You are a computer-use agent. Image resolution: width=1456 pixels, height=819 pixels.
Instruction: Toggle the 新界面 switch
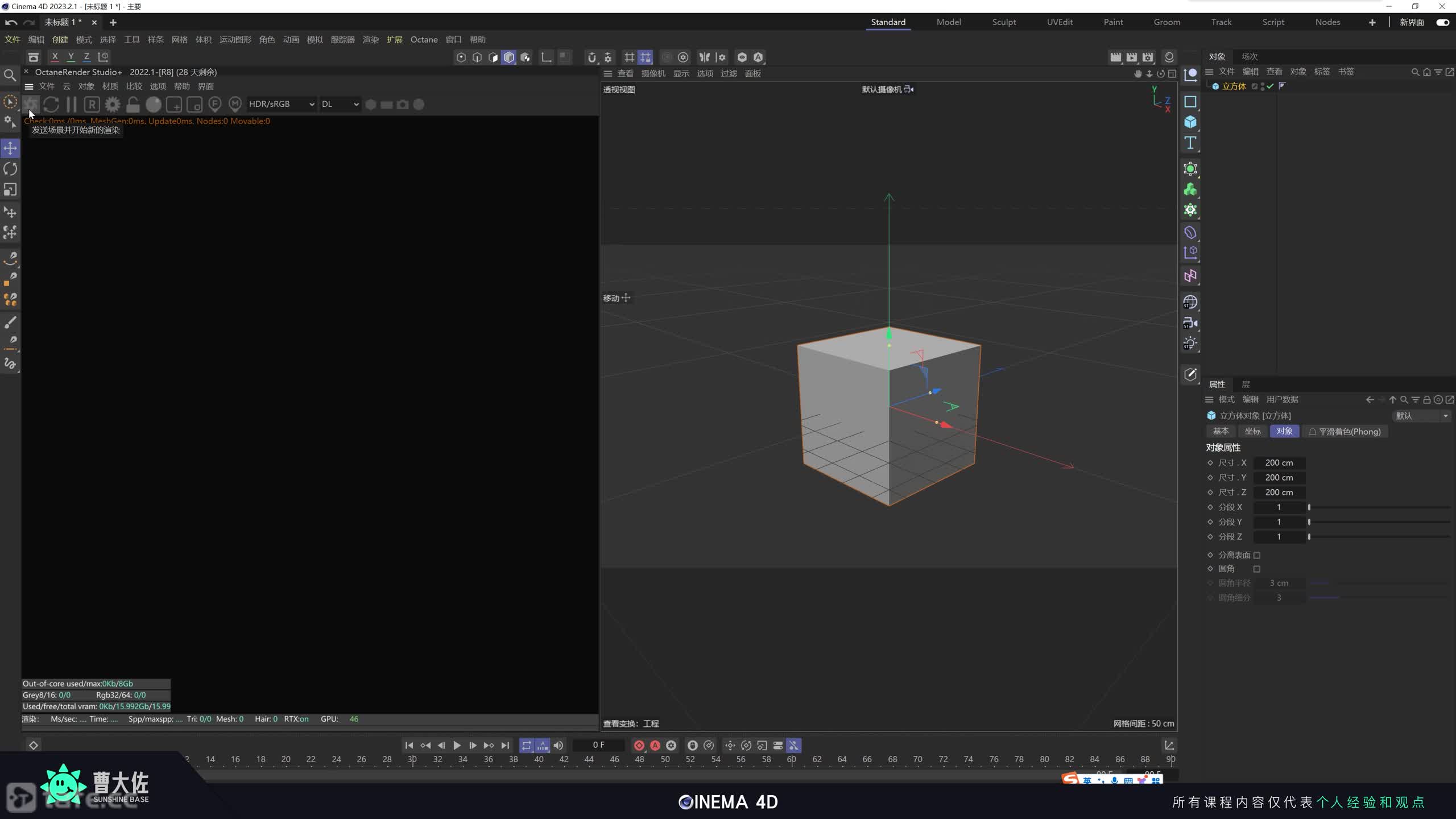1442,22
